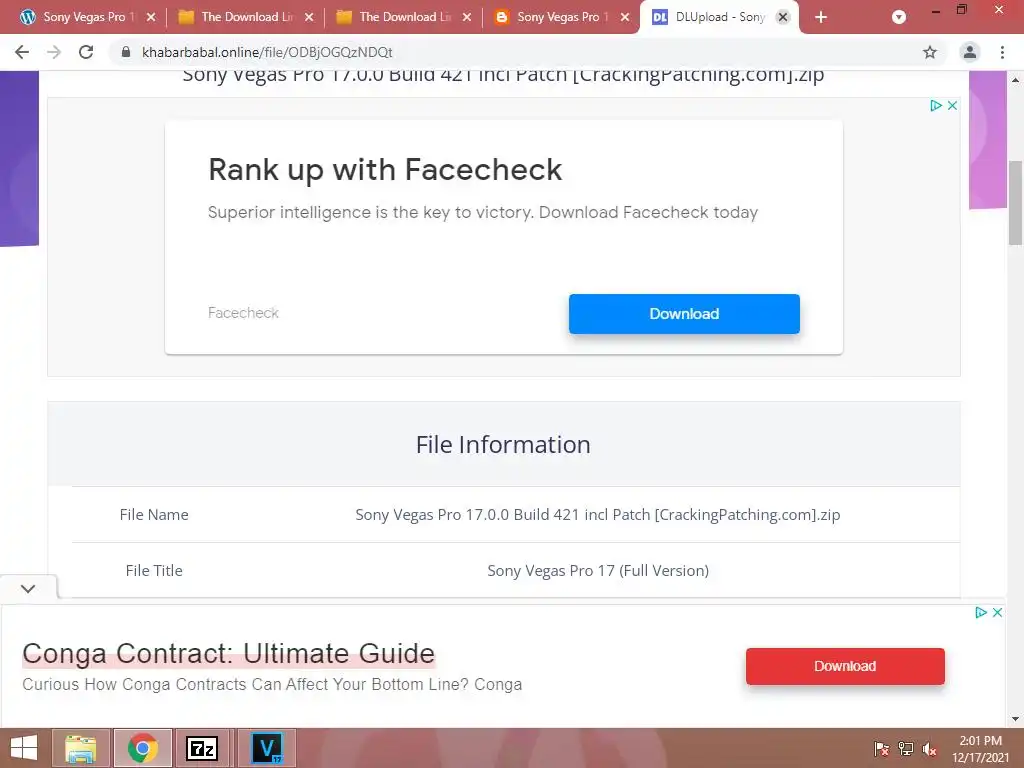The image size is (1024, 768).
Task: Collapse the bottom ad with chevron
Action: pos(28,588)
